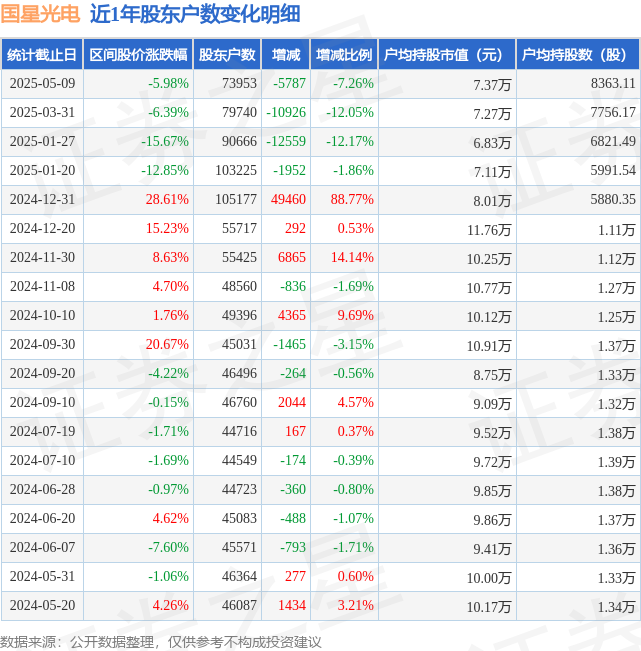This screenshot has height=651, width=641.
Task: Click the price change value 20.67%
Action: pos(167,345)
